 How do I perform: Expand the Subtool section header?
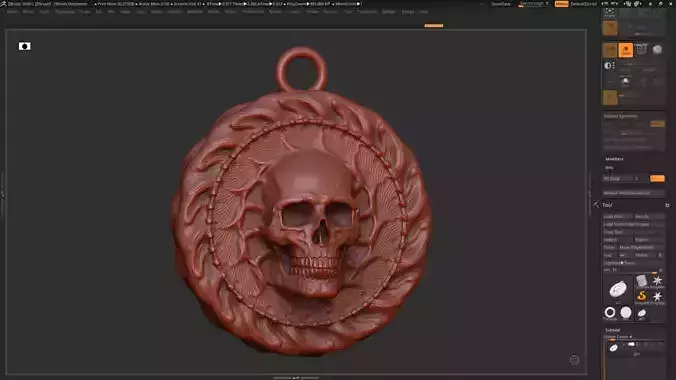[x=613, y=330]
